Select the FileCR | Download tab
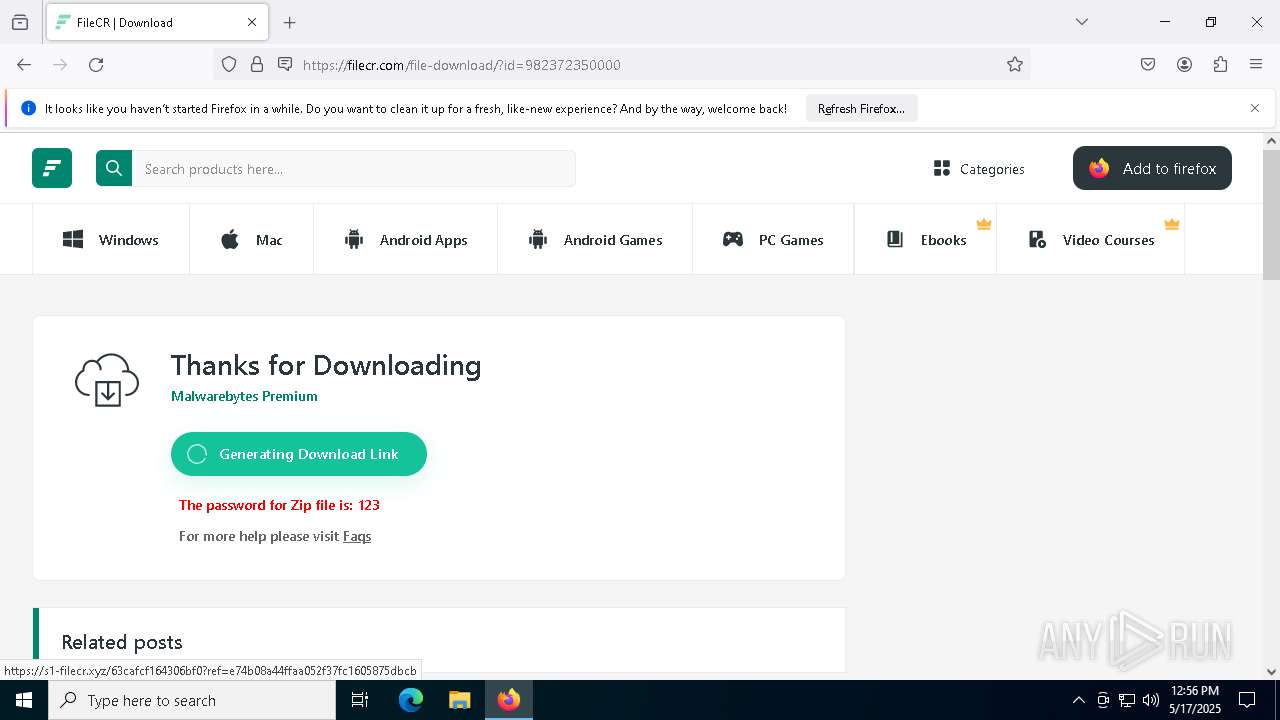 pyautogui.click(x=156, y=22)
